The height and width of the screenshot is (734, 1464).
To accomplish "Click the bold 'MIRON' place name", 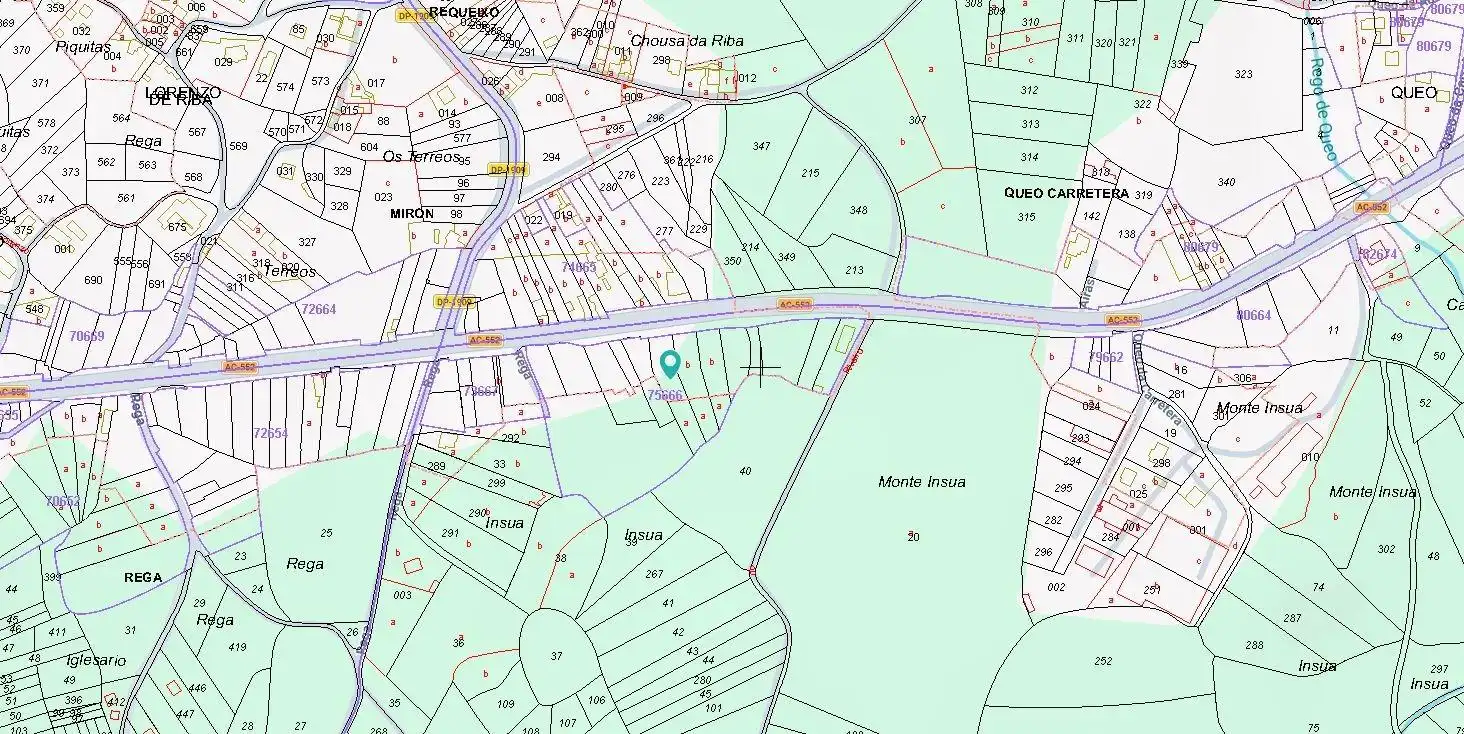I will coord(412,214).
